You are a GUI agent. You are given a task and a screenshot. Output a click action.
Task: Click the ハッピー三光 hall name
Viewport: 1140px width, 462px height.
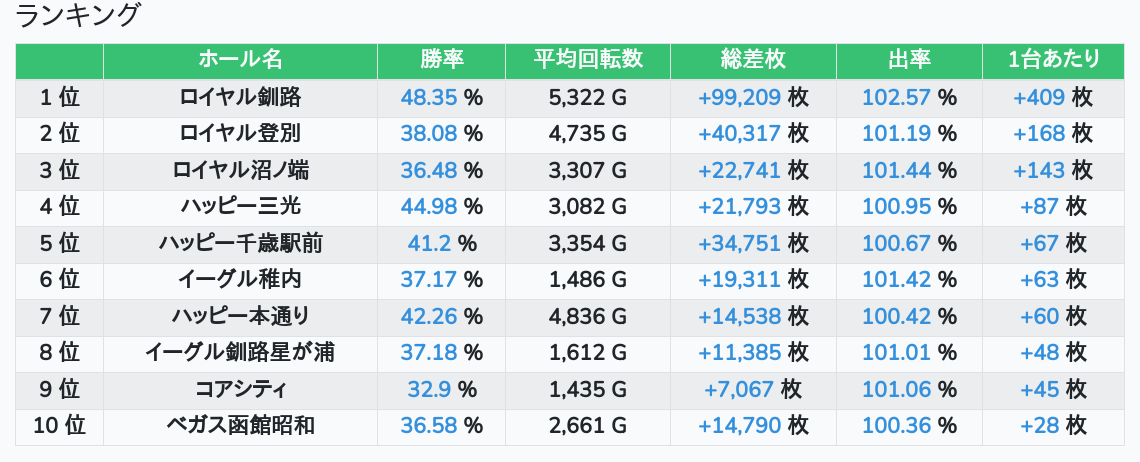click(x=240, y=206)
